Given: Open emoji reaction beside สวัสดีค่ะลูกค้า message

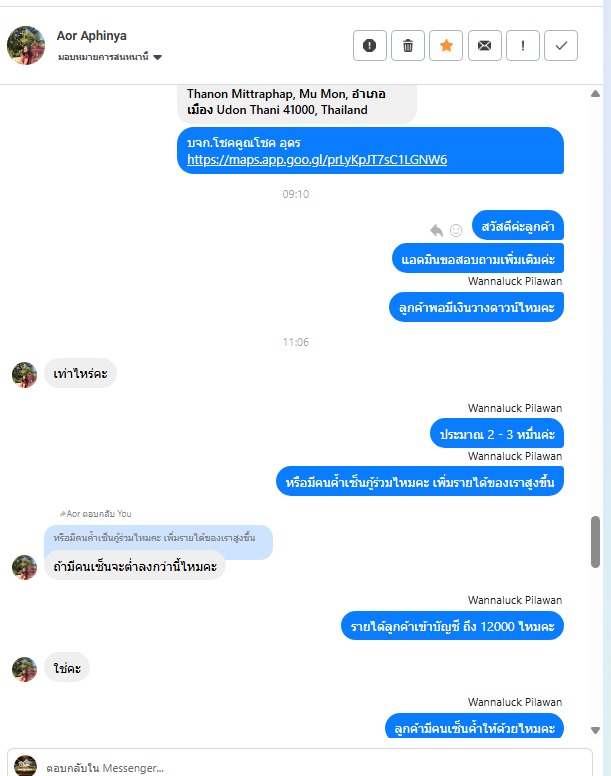Looking at the screenshot, I should tap(456, 230).
